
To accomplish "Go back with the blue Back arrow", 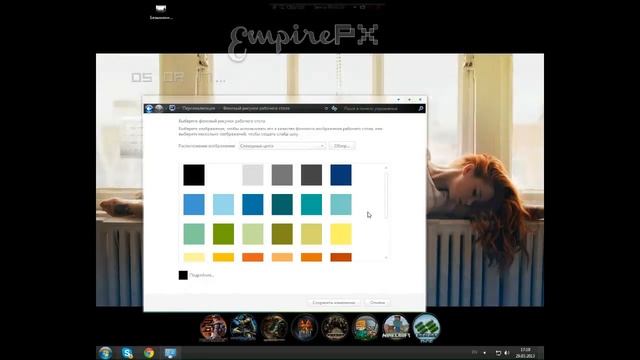I will (x=149, y=108).
